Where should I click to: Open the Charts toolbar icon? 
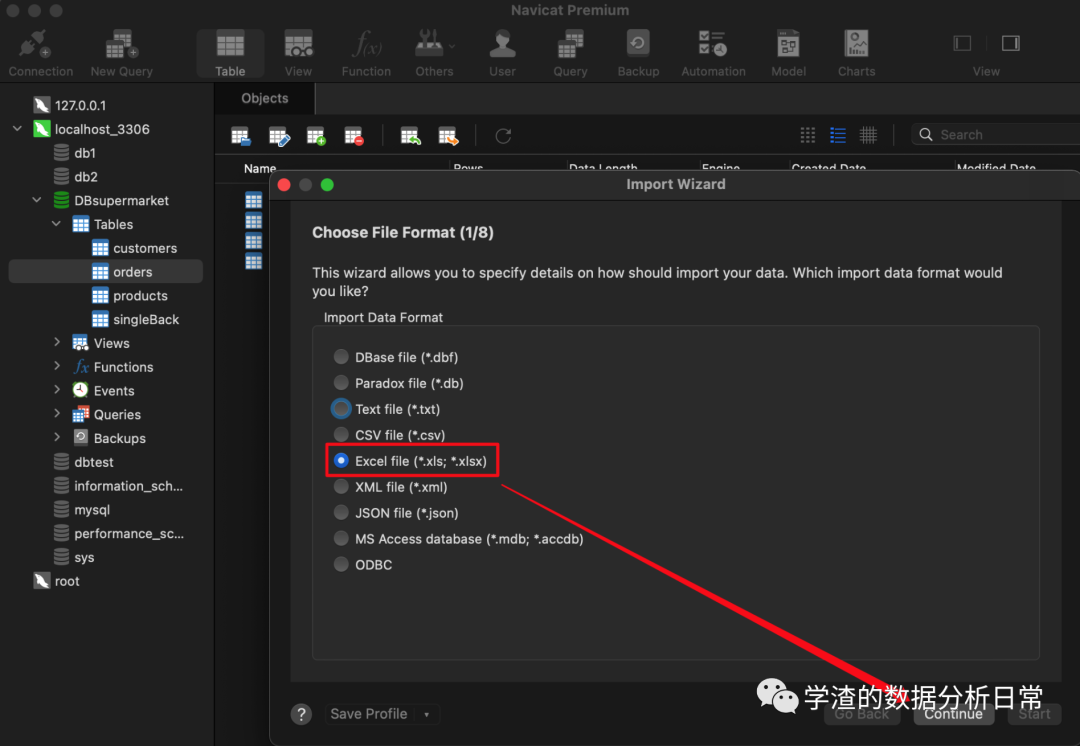pos(856,53)
